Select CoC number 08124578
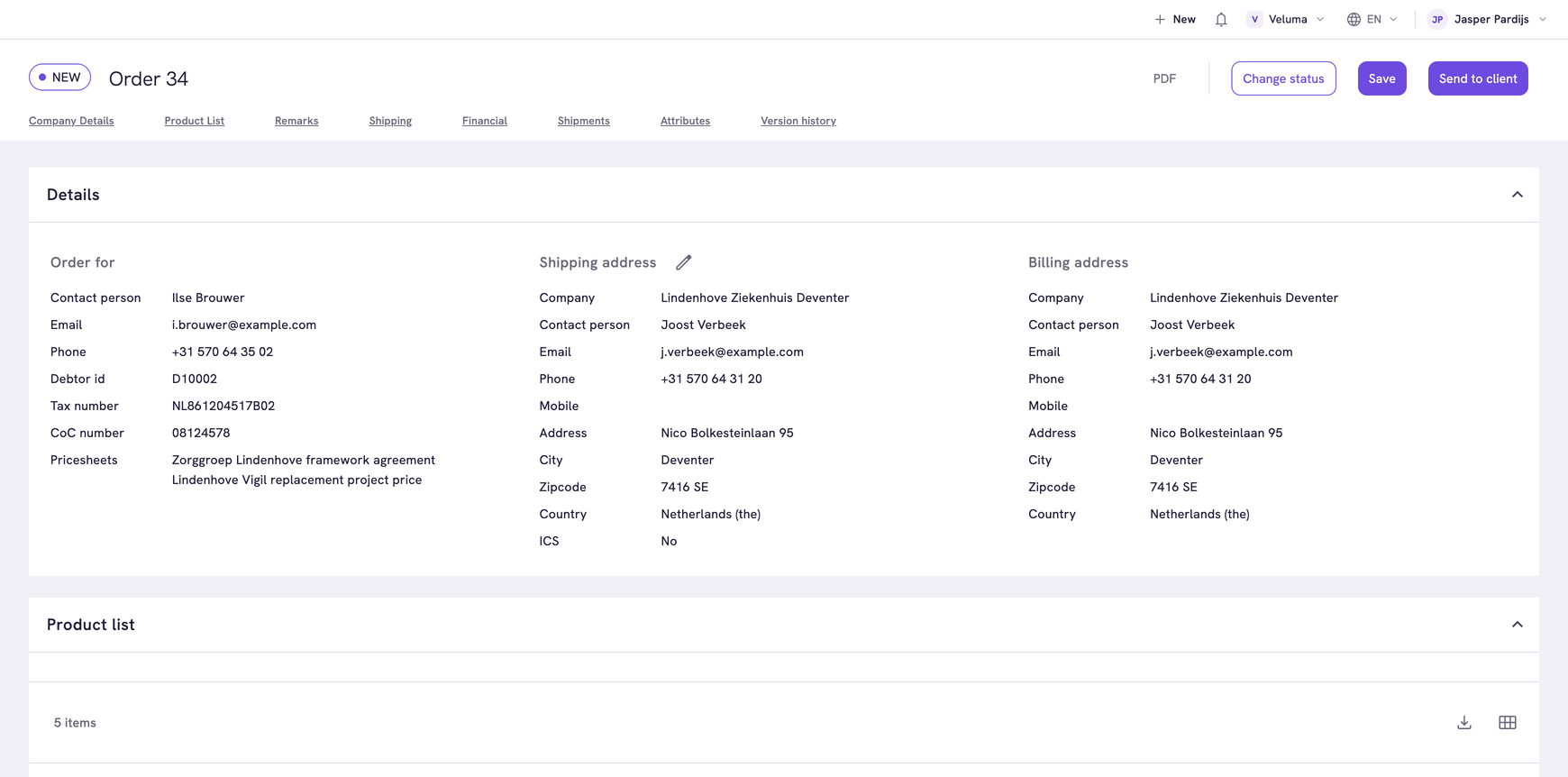1568x777 pixels. (201, 433)
